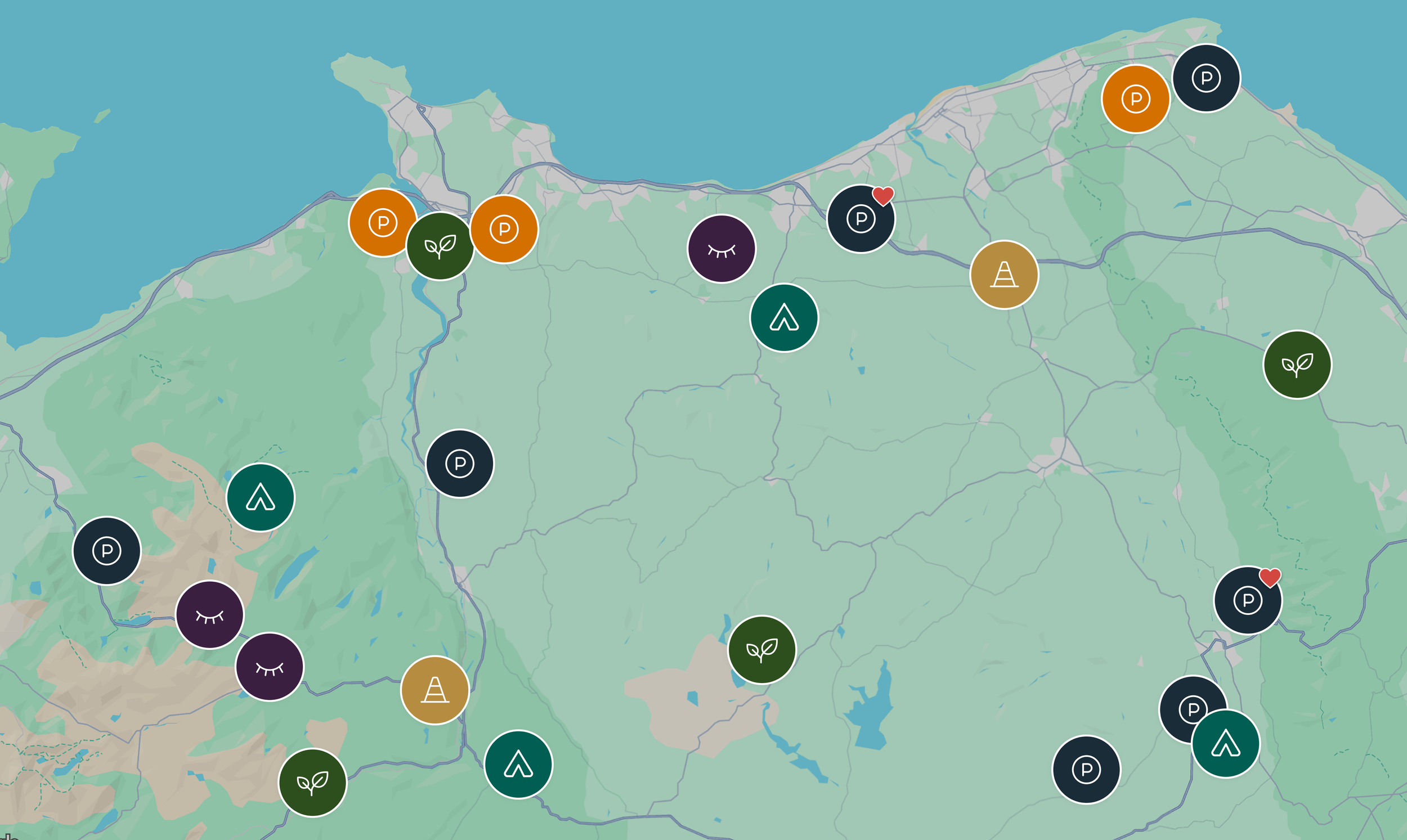The height and width of the screenshot is (840, 1407).
Task: Open the orange parking marker right of the leaf marker
Action: pyautogui.click(x=504, y=229)
